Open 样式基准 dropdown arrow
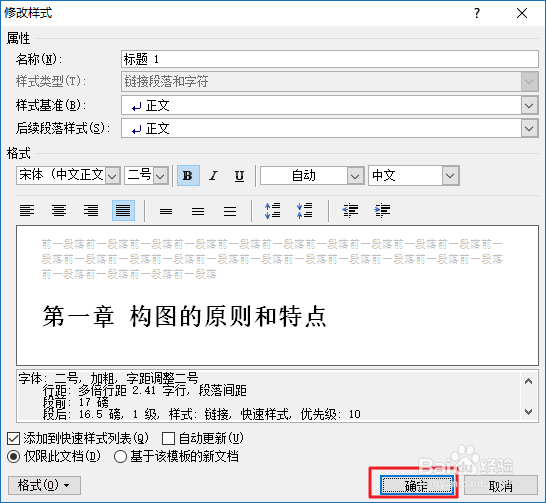The width and height of the screenshot is (546, 503). point(529,105)
